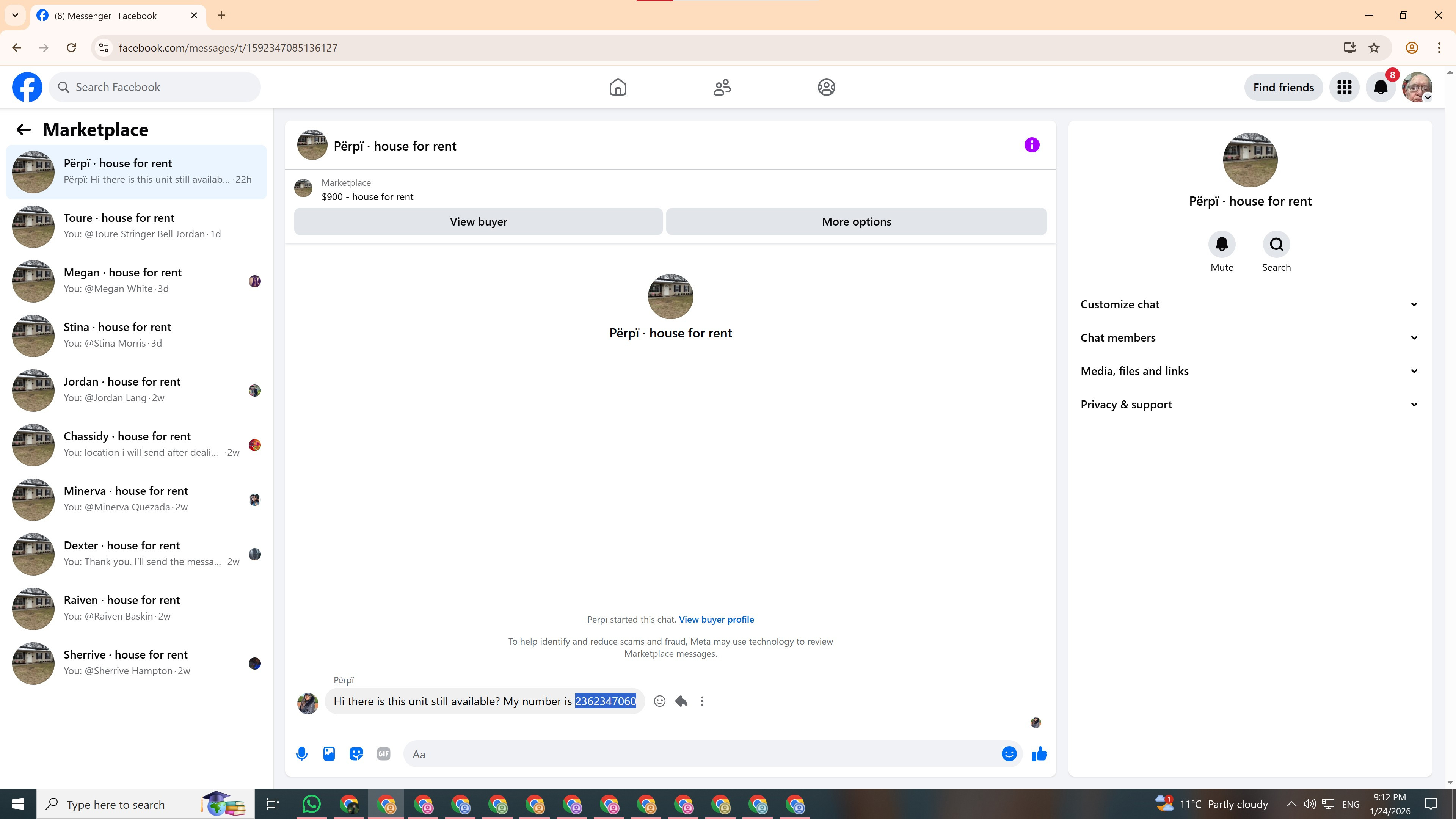1456x819 pixels.
Task: Go back from Marketplace list
Action: coord(23,130)
